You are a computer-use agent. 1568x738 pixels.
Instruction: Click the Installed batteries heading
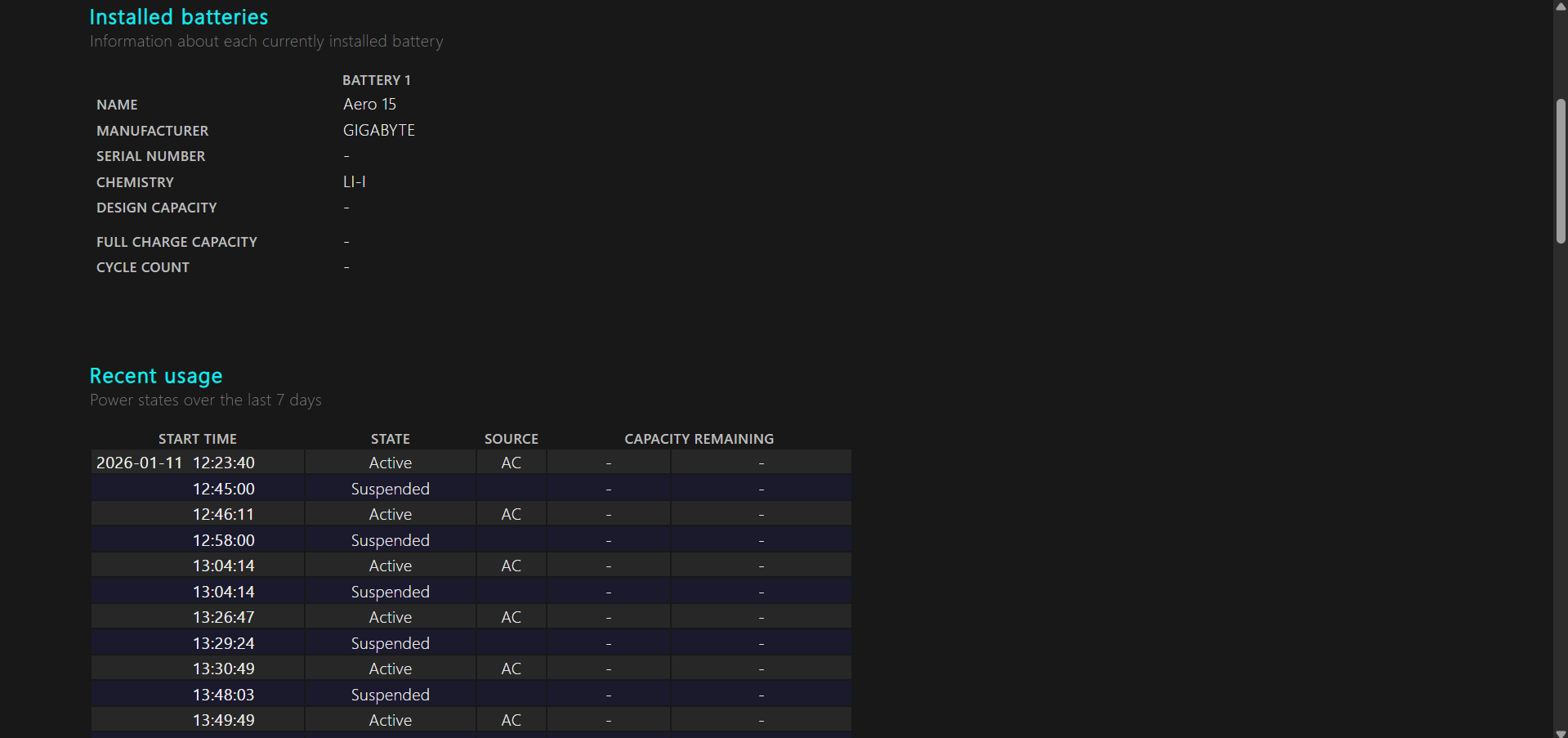(178, 17)
